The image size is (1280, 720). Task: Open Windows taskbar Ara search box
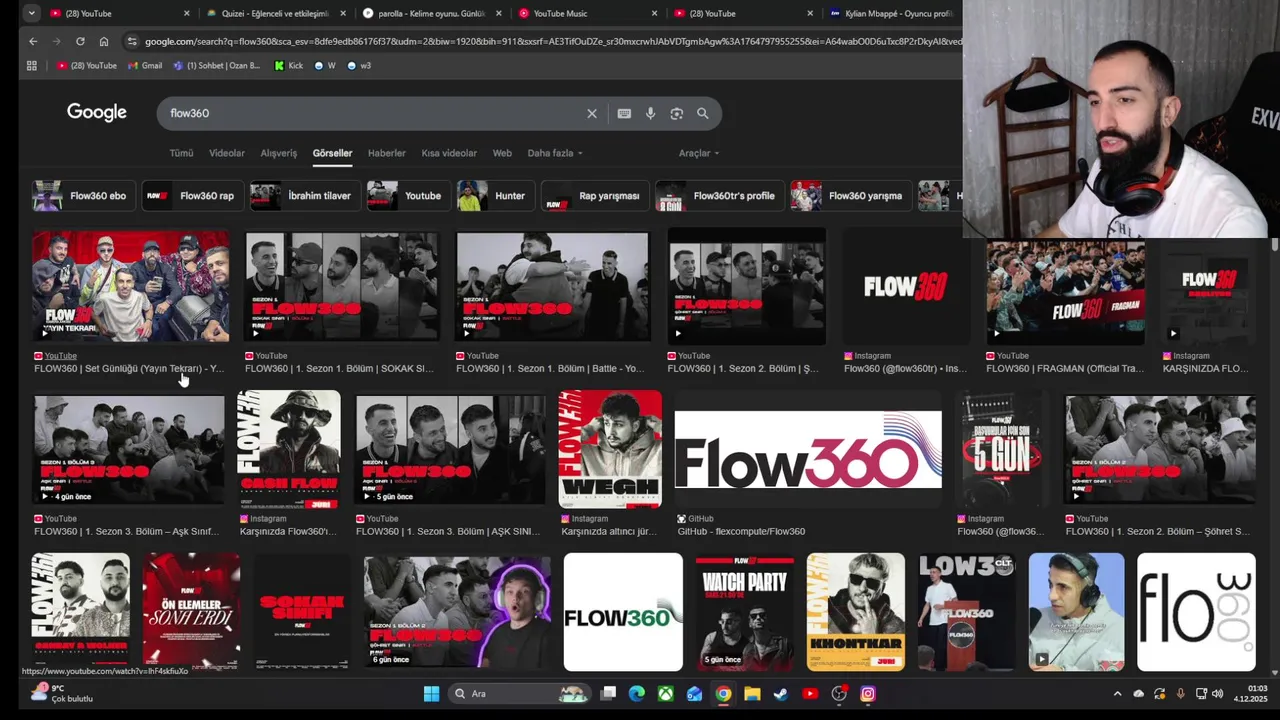[x=518, y=694]
